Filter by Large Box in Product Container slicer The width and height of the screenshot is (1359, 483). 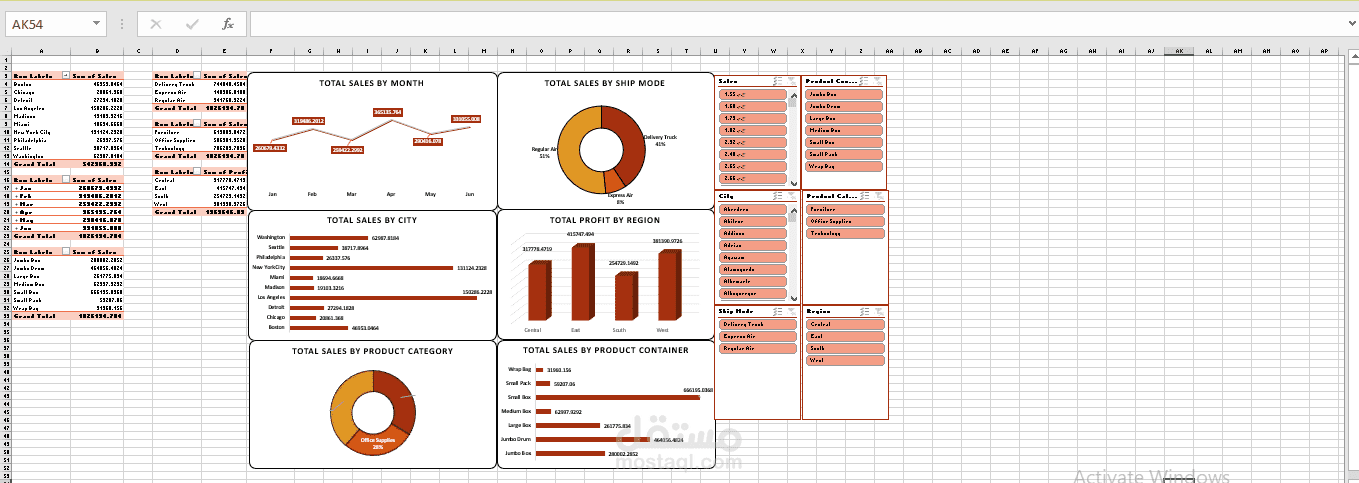(844, 118)
